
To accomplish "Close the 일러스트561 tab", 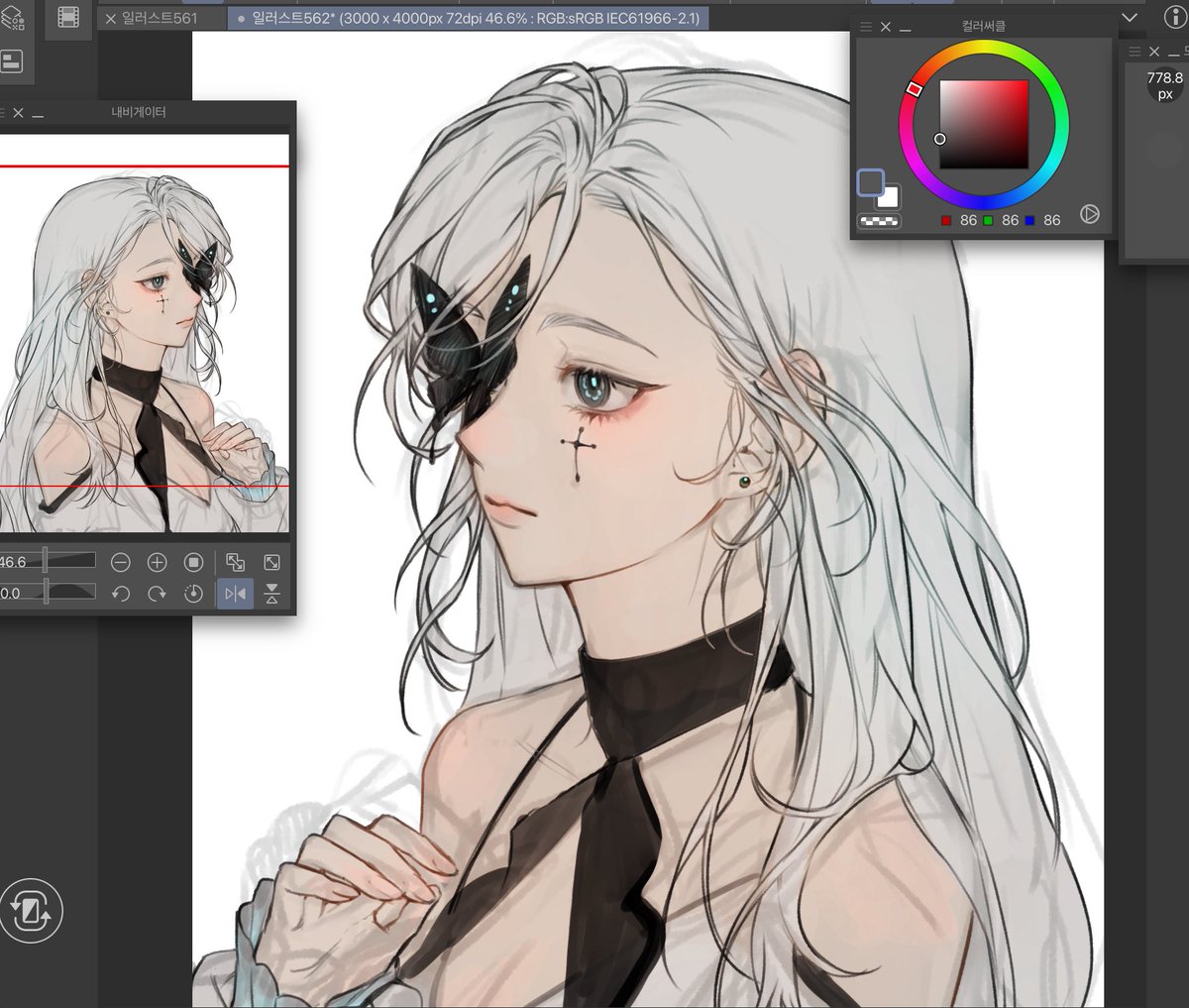I will tap(110, 18).
